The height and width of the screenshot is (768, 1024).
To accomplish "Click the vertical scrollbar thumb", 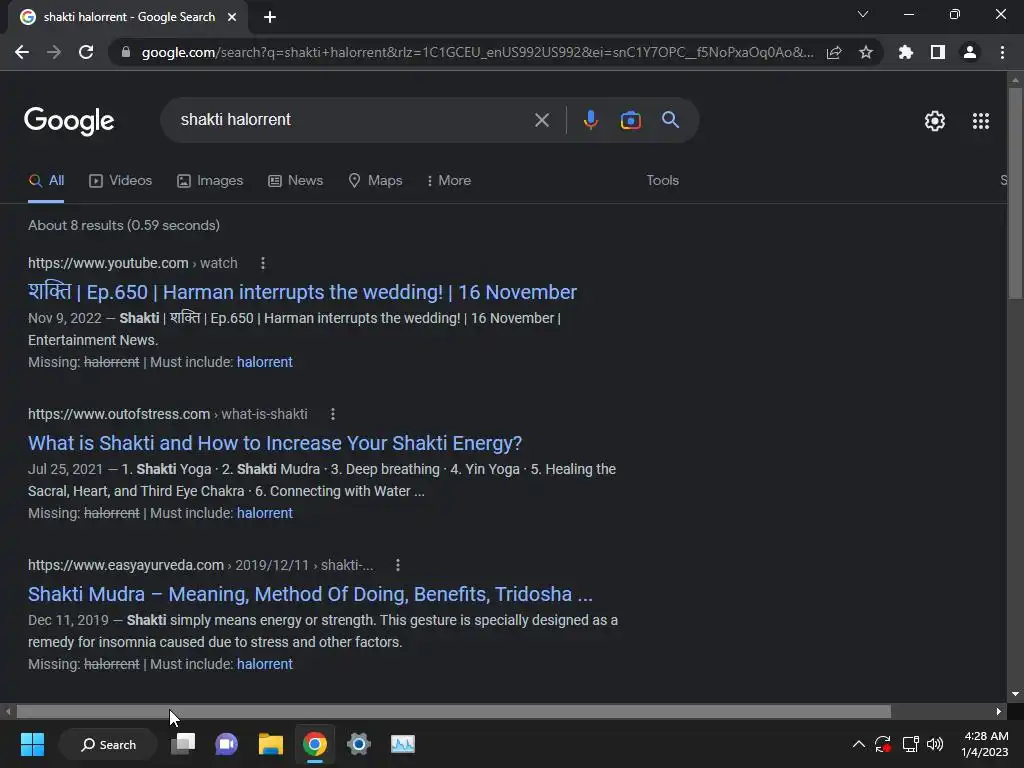I will [1015, 193].
